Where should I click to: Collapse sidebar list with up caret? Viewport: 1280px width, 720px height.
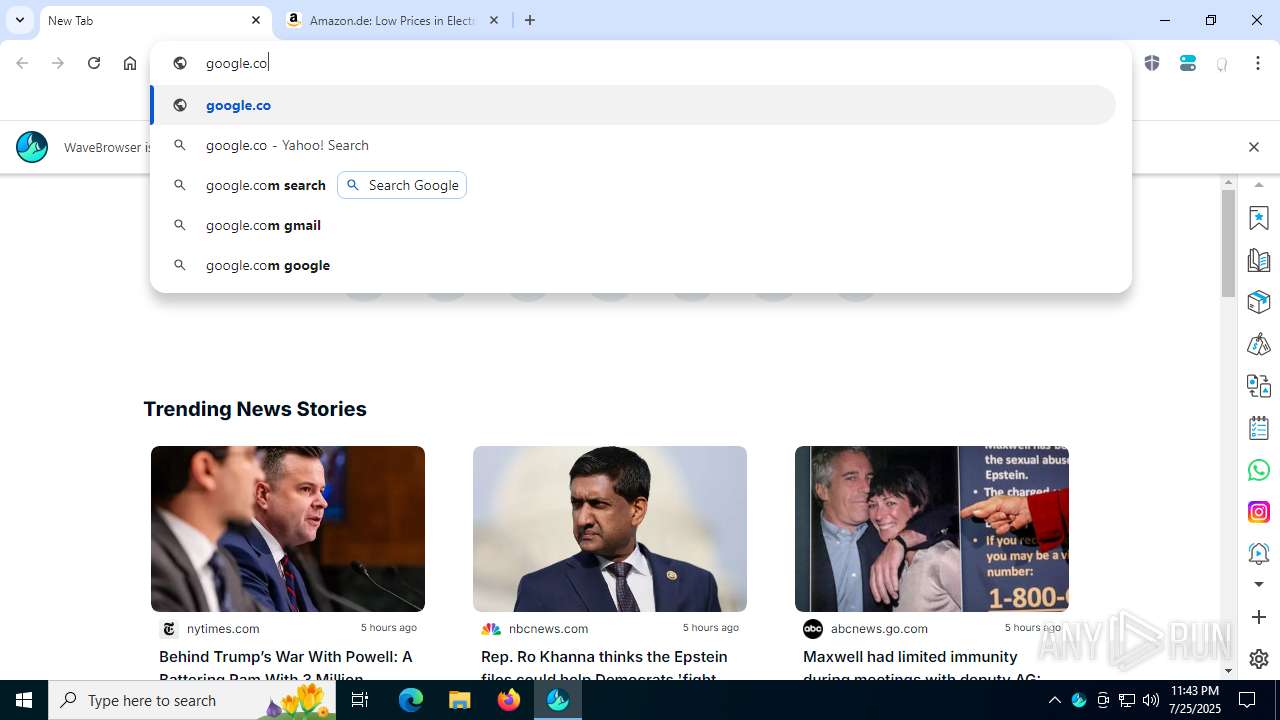(1259, 186)
